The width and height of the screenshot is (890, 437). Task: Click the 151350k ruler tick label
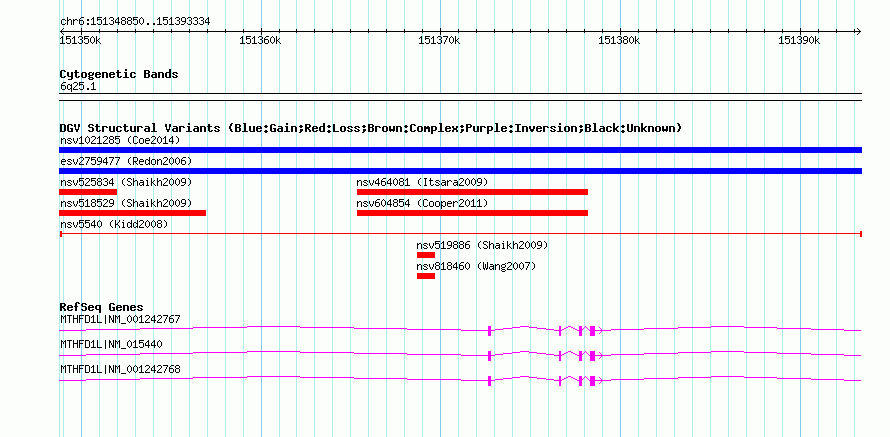[x=81, y=41]
